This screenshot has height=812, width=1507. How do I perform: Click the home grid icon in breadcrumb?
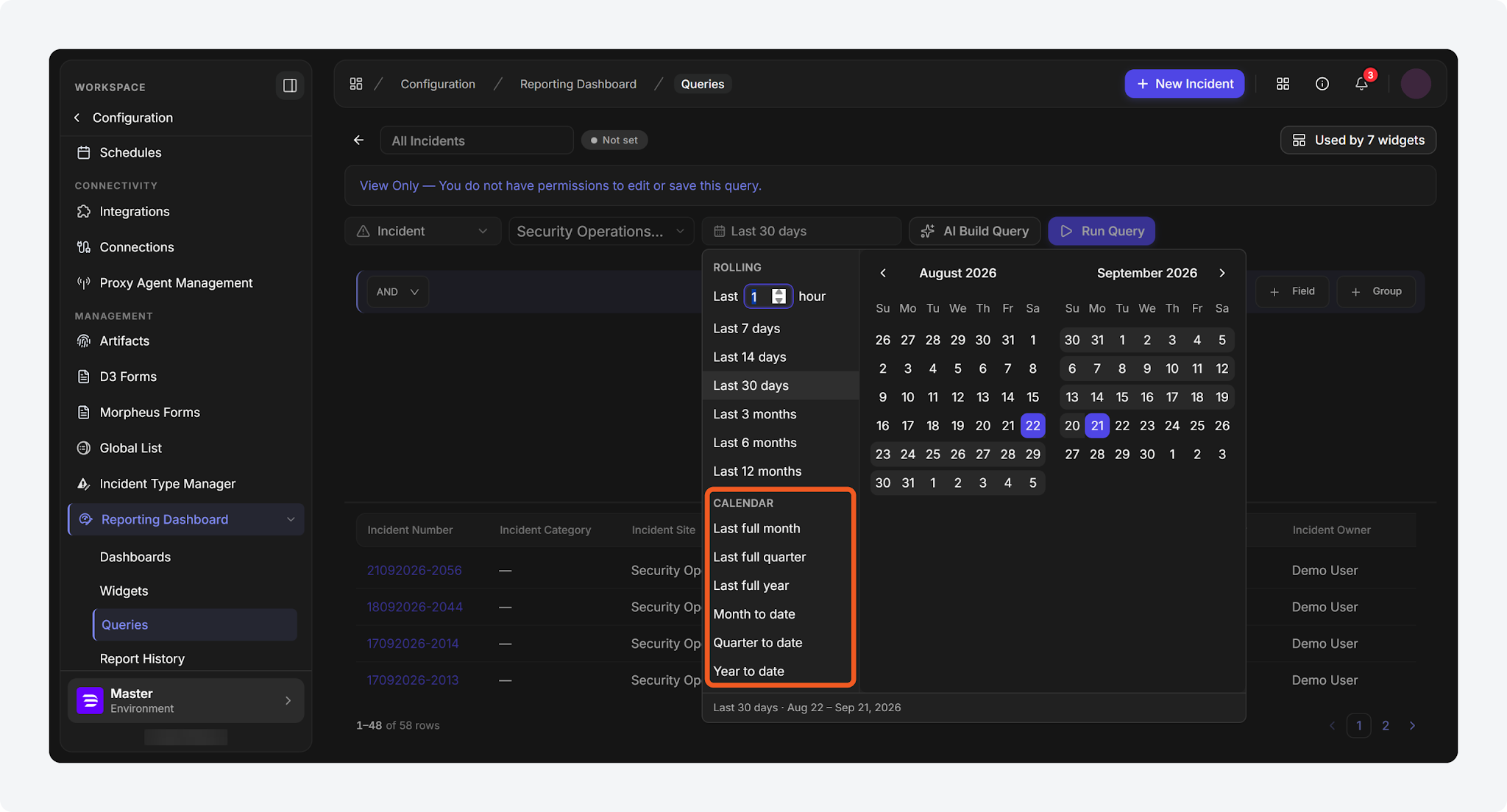(x=356, y=84)
